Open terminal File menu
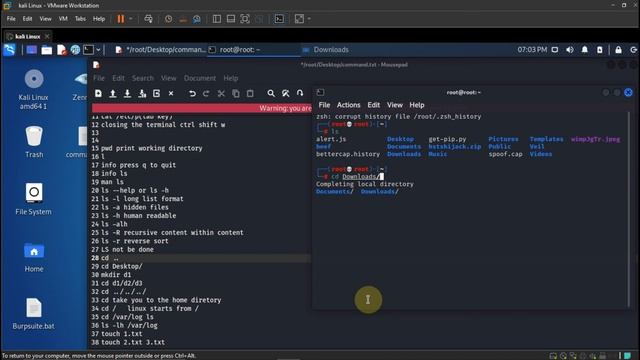Viewport: 640px width, 360px height. (324, 105)
